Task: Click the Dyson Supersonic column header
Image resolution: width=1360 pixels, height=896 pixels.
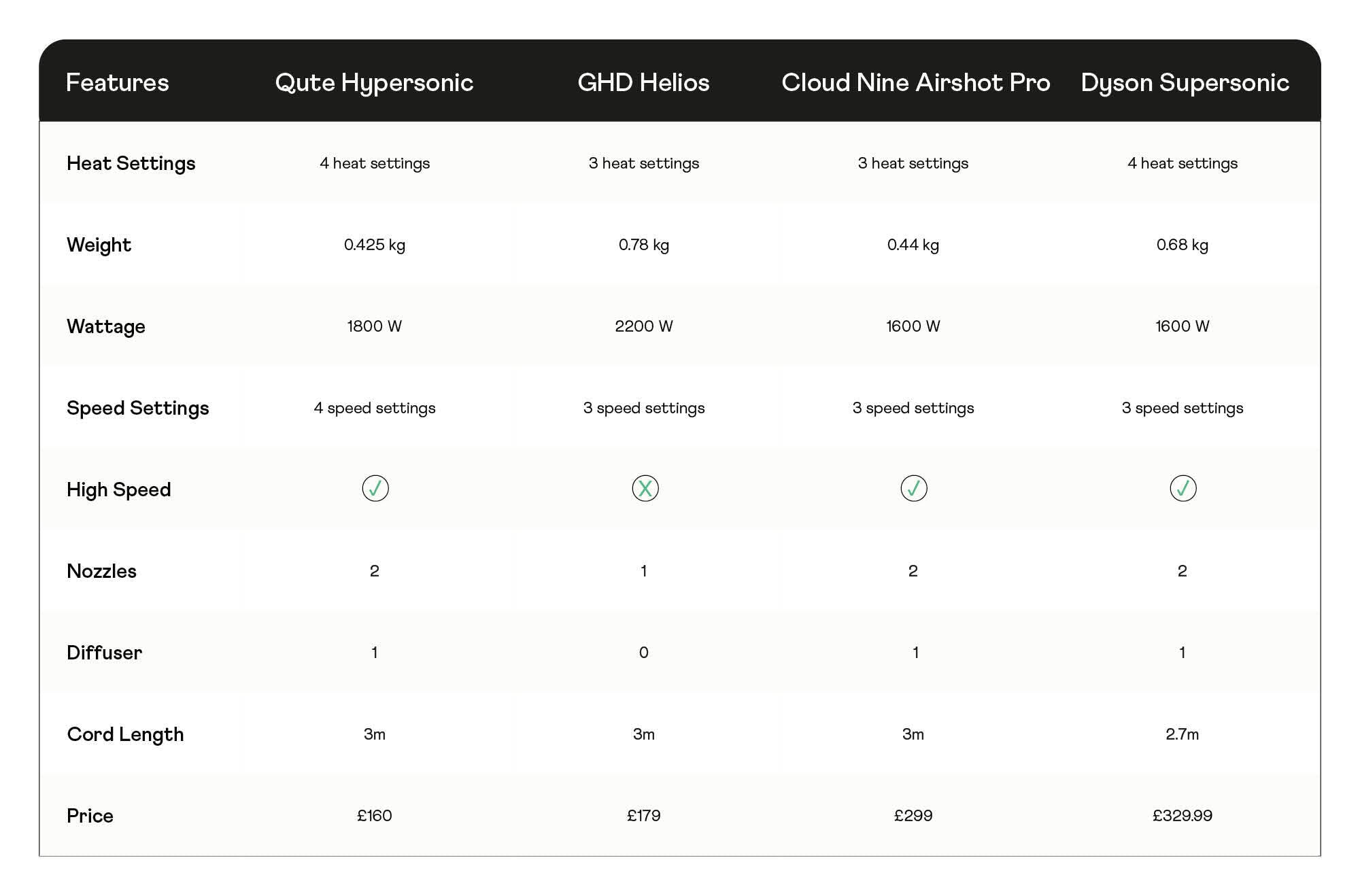Action: [1185, 82]
